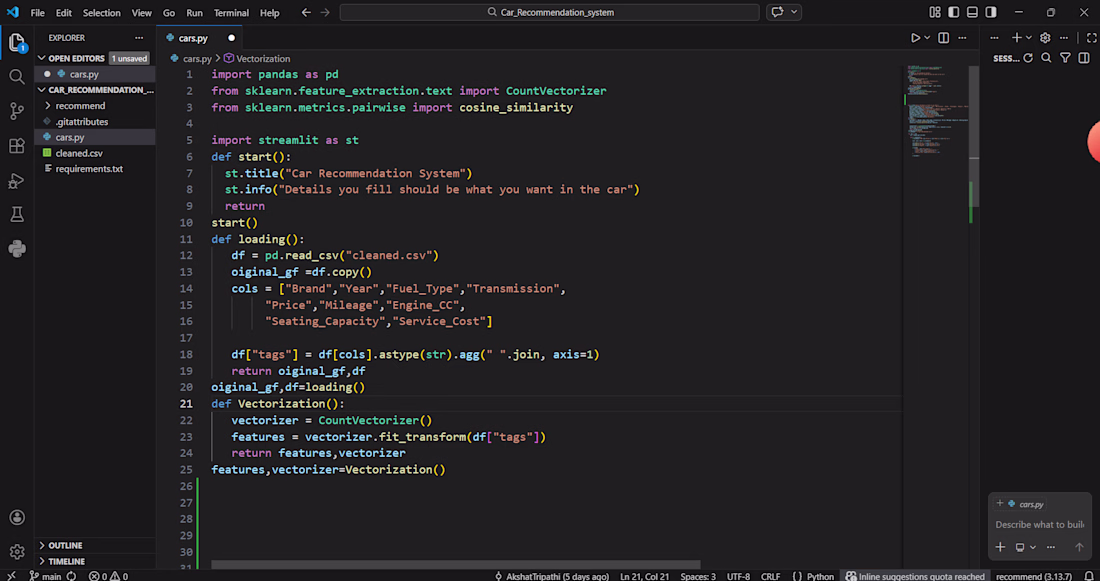
Task: Expand the recommend folder in explorer
Action: 80,106
